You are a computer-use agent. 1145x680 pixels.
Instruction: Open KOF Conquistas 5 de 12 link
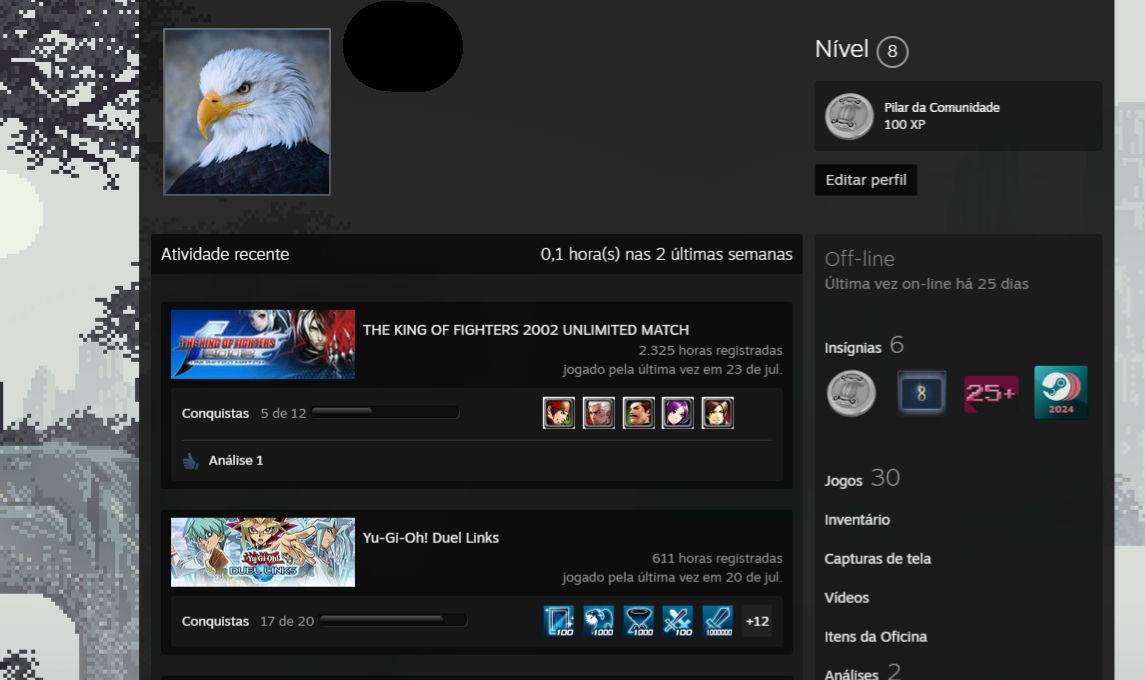click(244, 413)
